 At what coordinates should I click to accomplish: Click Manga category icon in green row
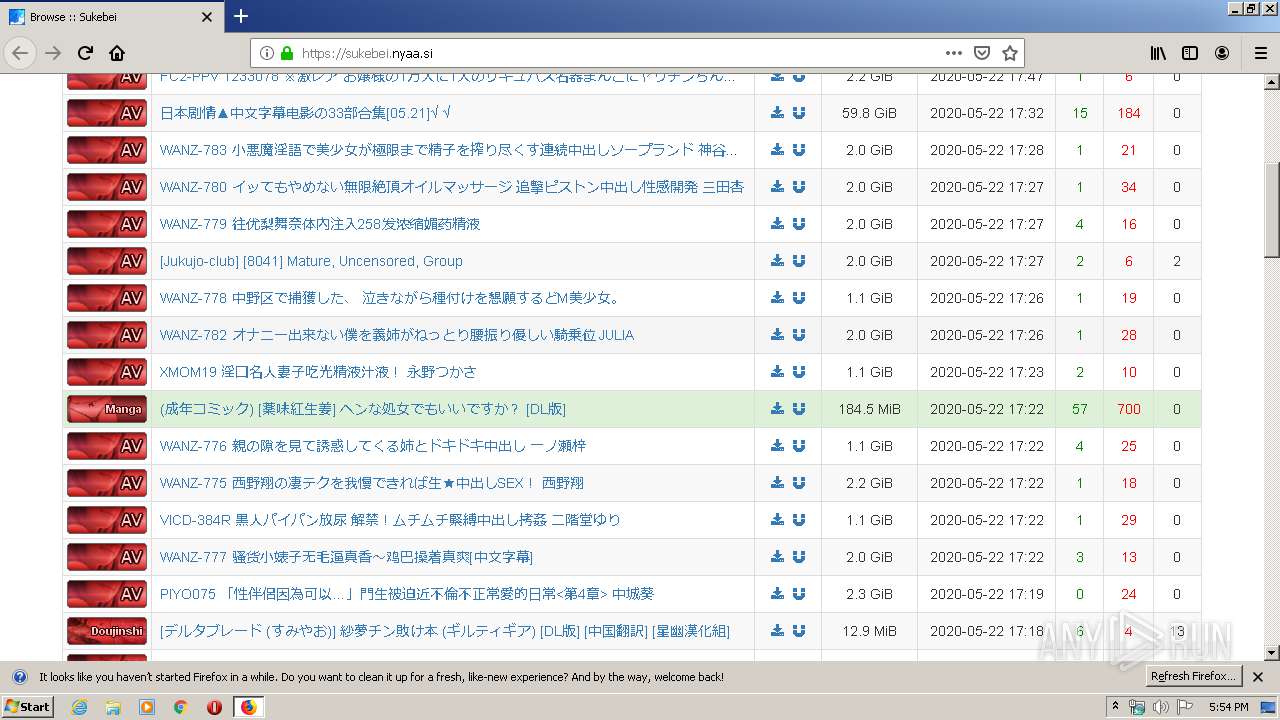pyautogui.click(x=107, y=409)
